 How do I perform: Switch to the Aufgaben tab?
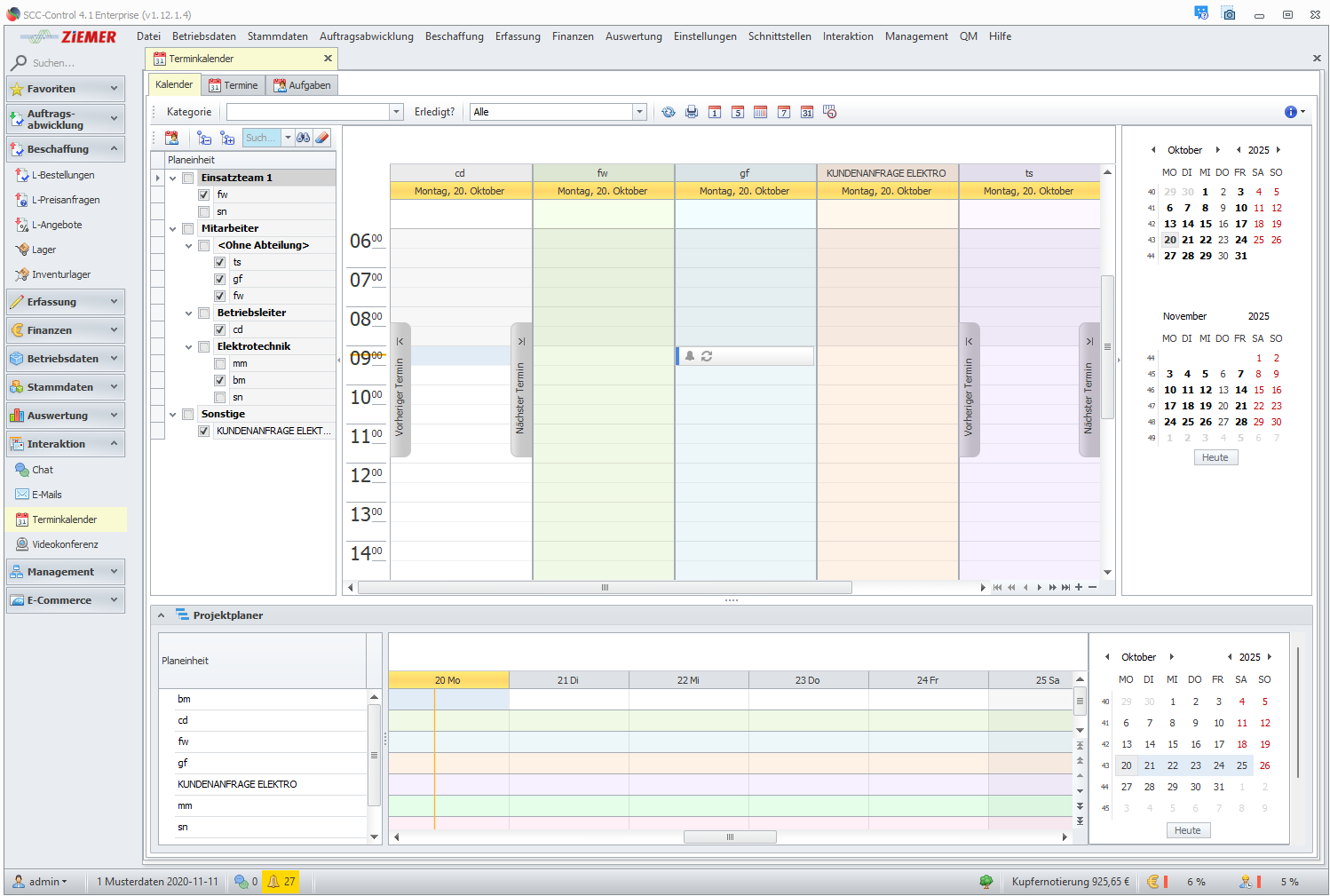coord(302,85)
